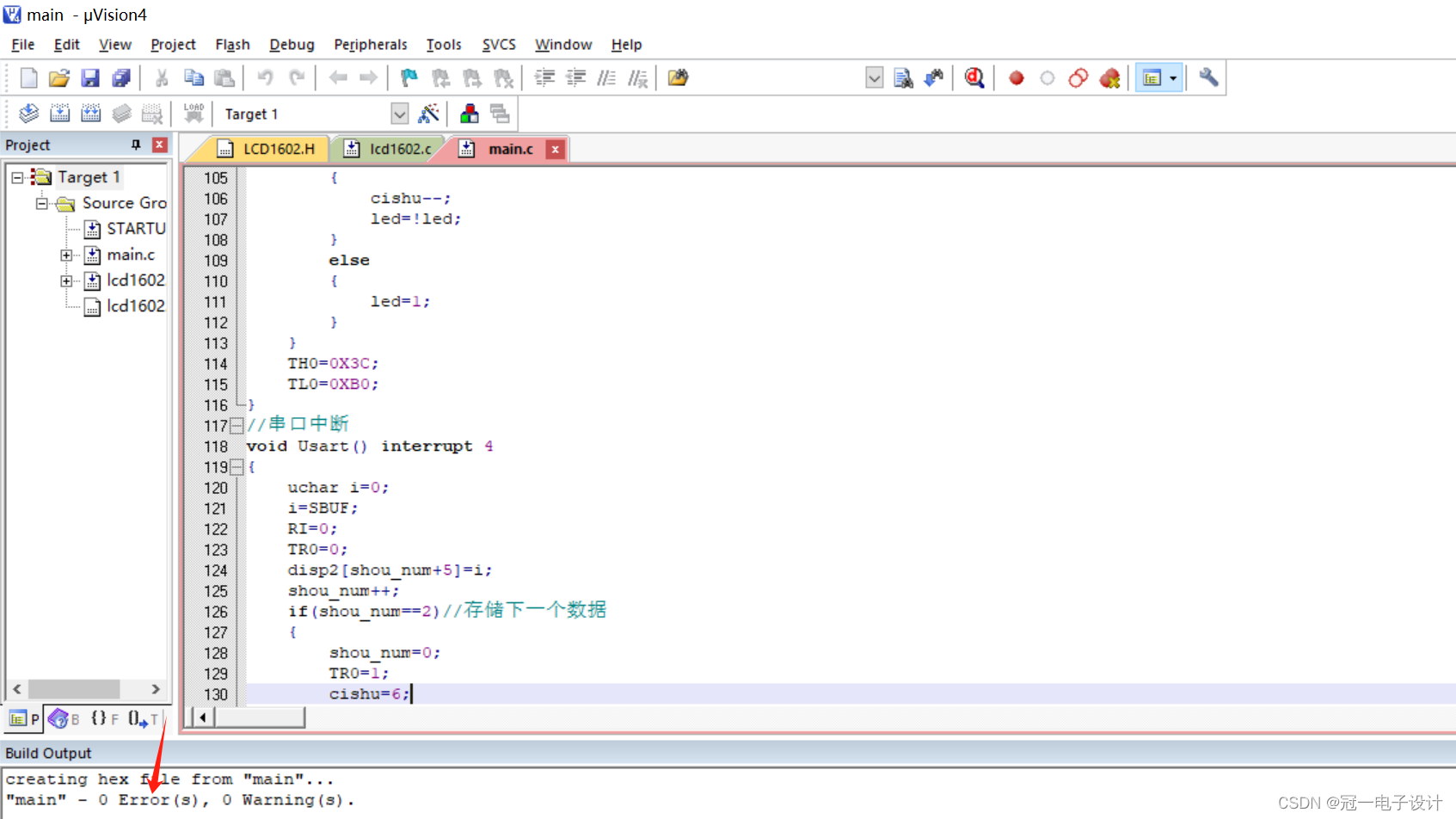The image size is (1456, 819).
Task: Expand the main.c tree node
Action: pyautogui.click(x=66, y=256)
